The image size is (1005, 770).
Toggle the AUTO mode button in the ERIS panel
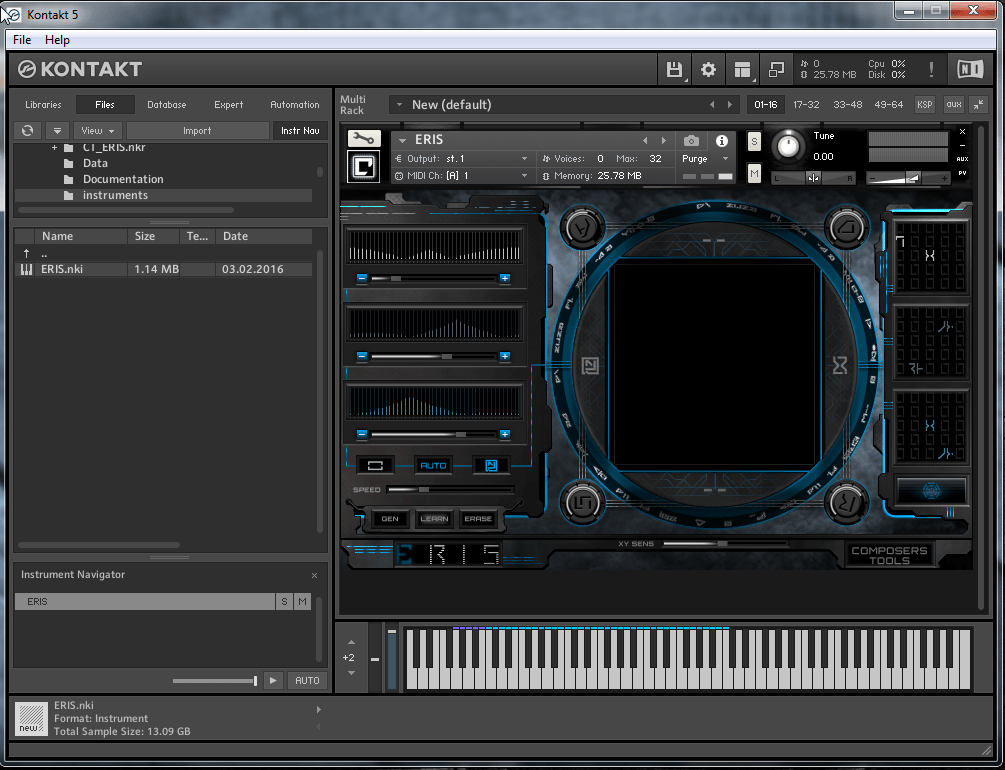(433, 465)
